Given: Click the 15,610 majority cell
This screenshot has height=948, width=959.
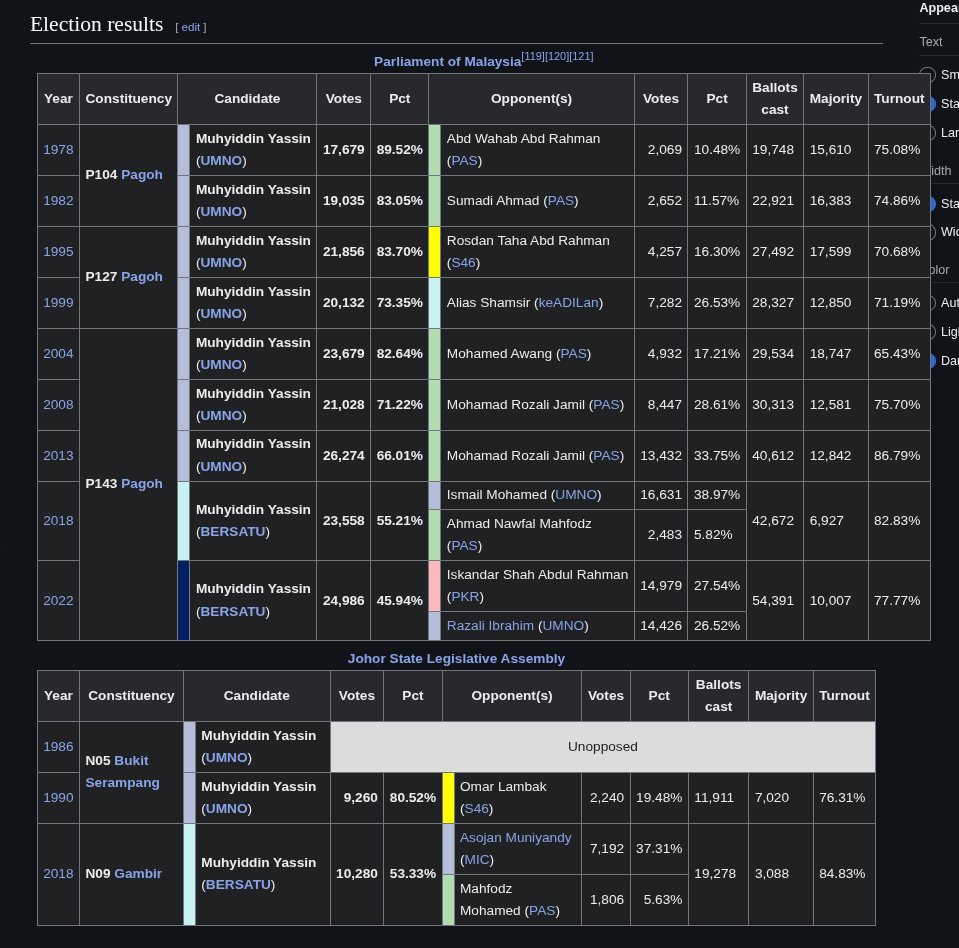Looking at the screenshot, I should [835, 150].
